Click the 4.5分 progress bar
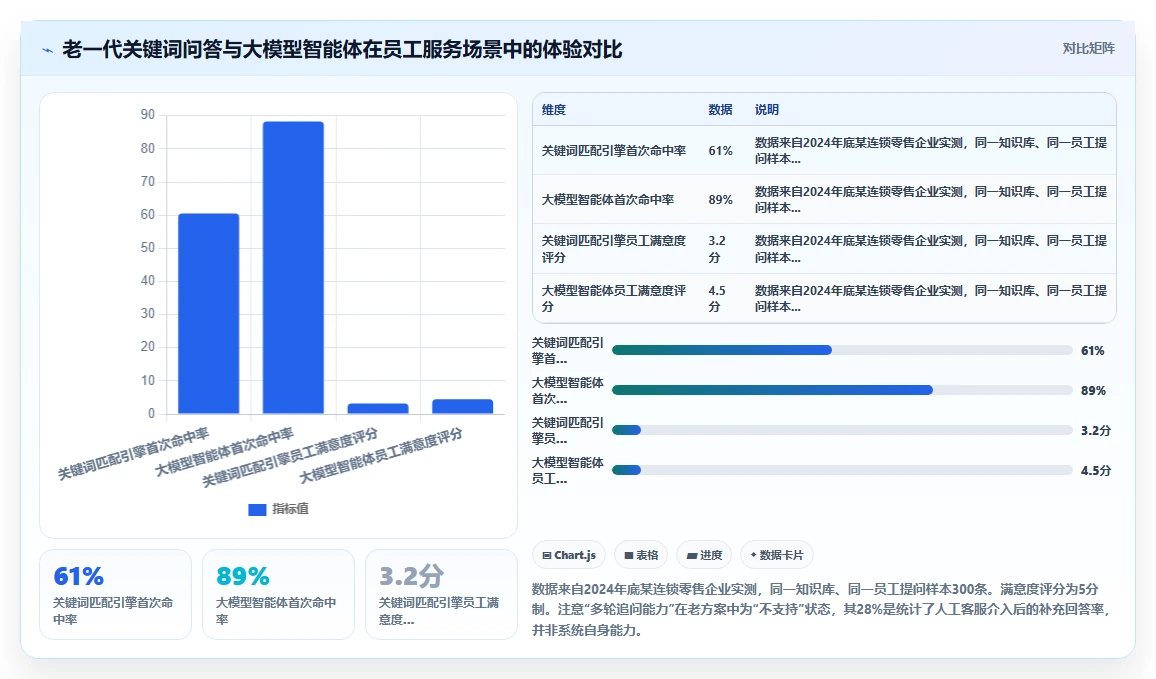The image size is (1156, 679). [x=842, y=470]
